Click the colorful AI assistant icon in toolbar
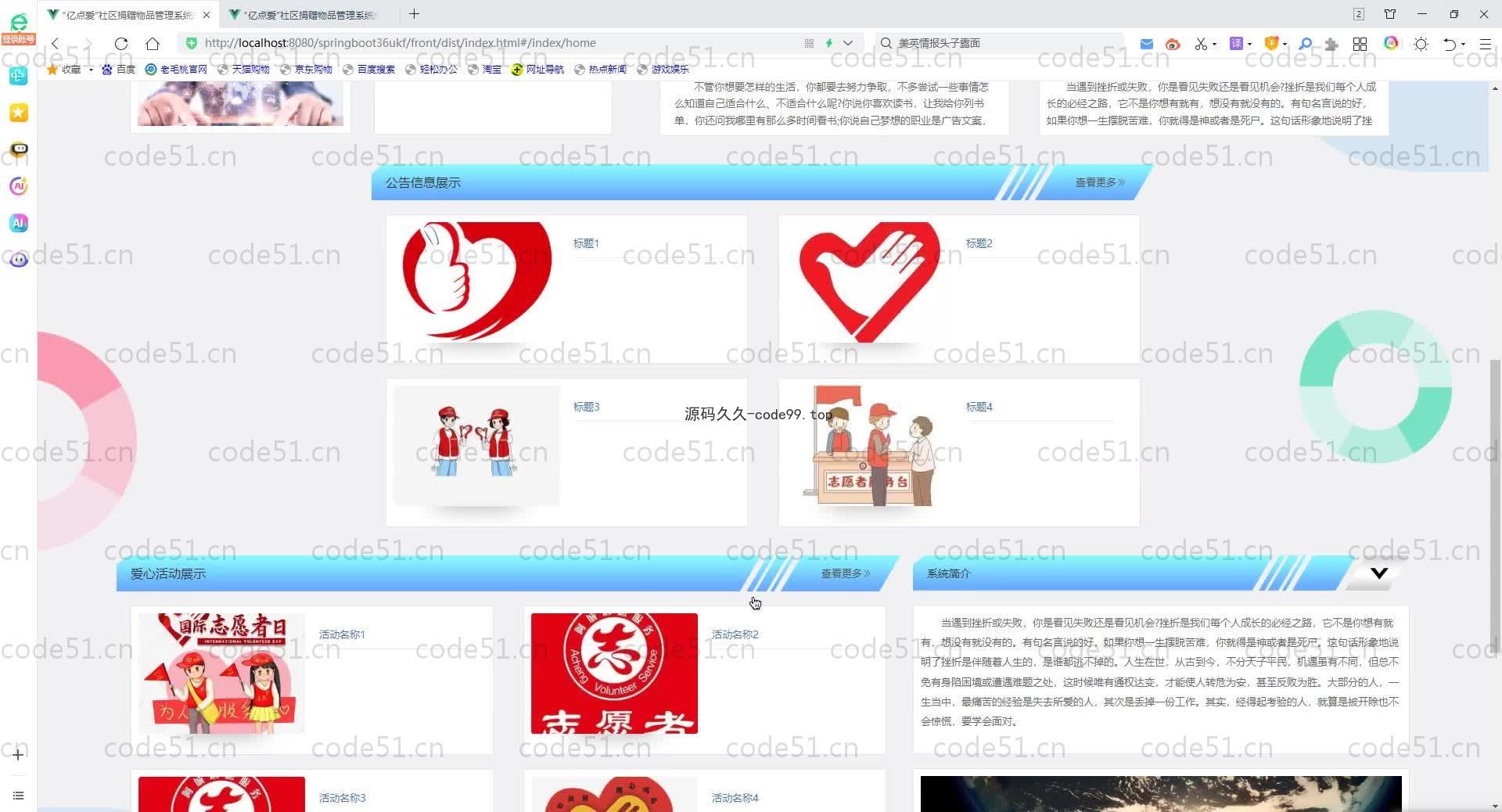This screenshot has width=1502, height=812. (x=1391, y=43)
